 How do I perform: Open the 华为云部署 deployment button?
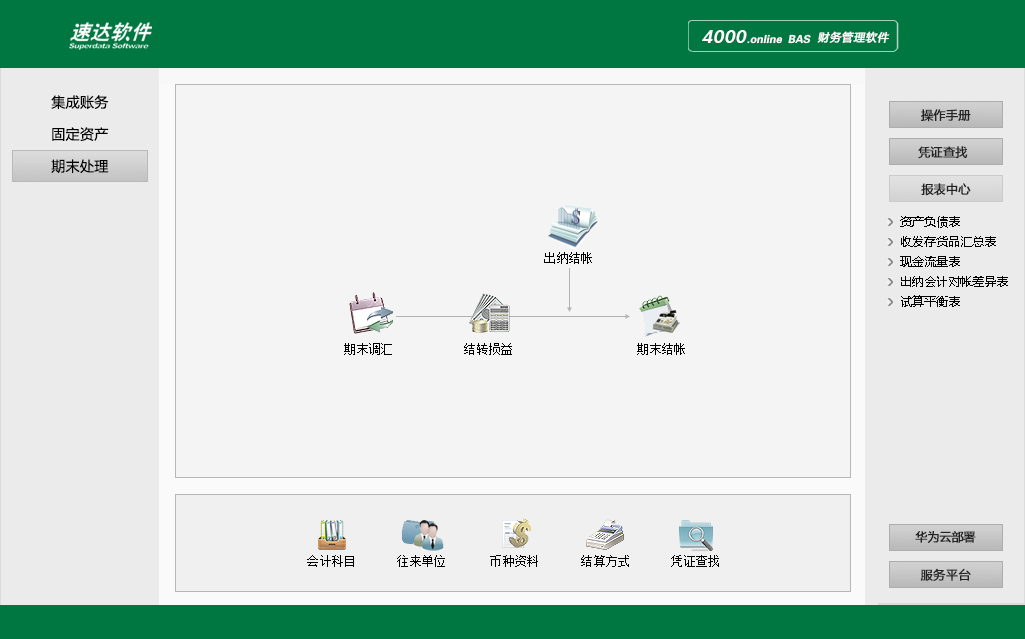pos(945,537)
